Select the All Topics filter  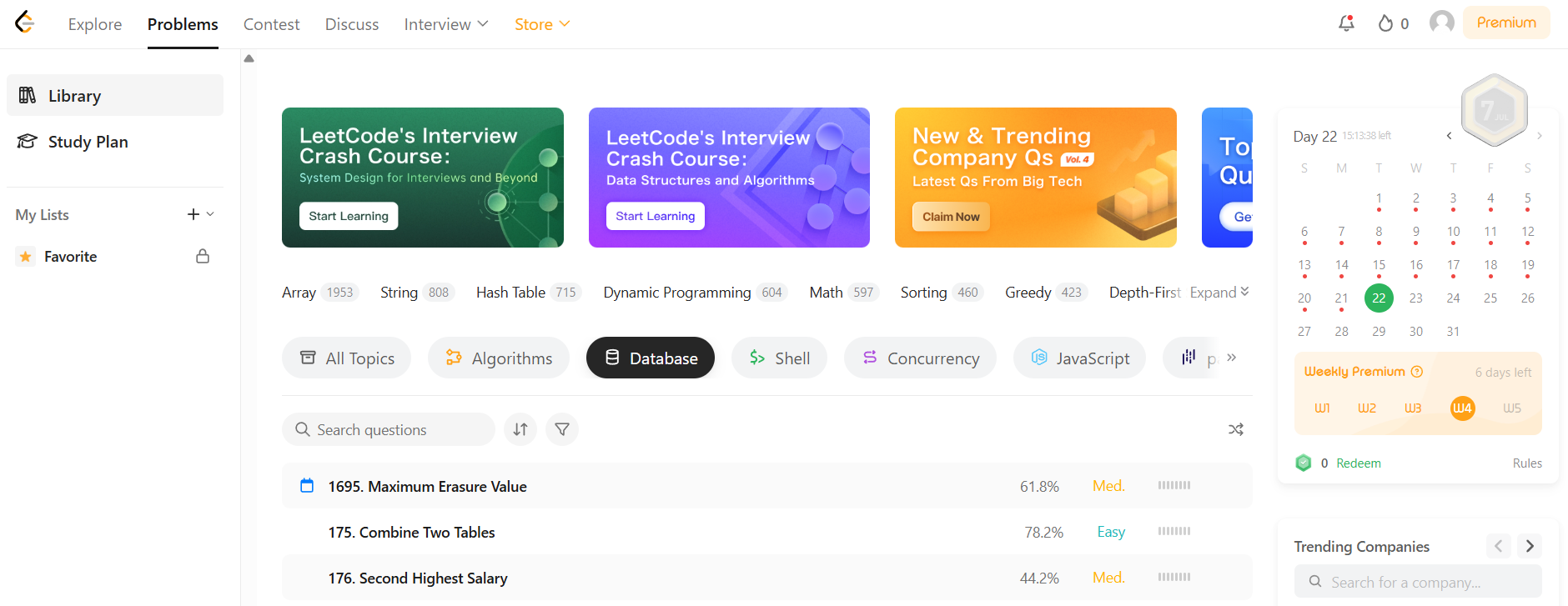[346, 358]
